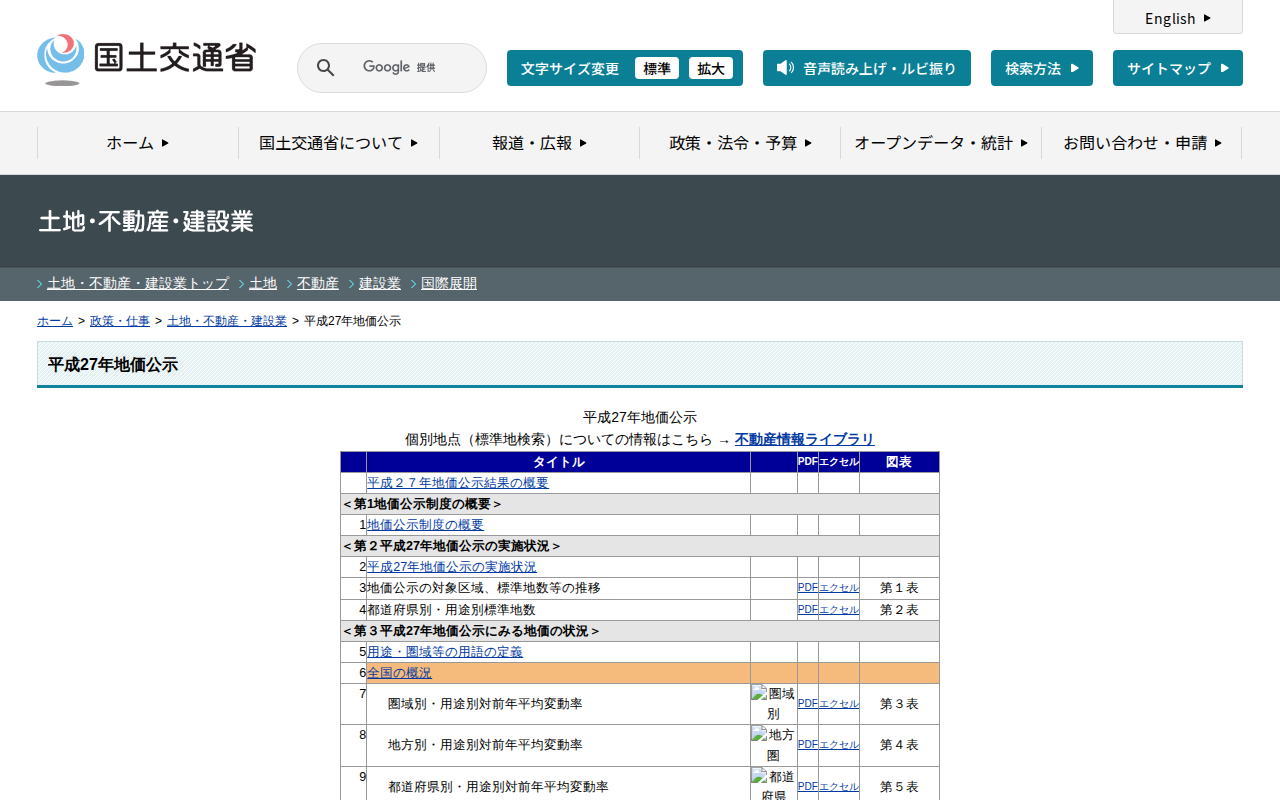Set text size to 拡大
Screen dimensions: 1280x800
point(711,68)
